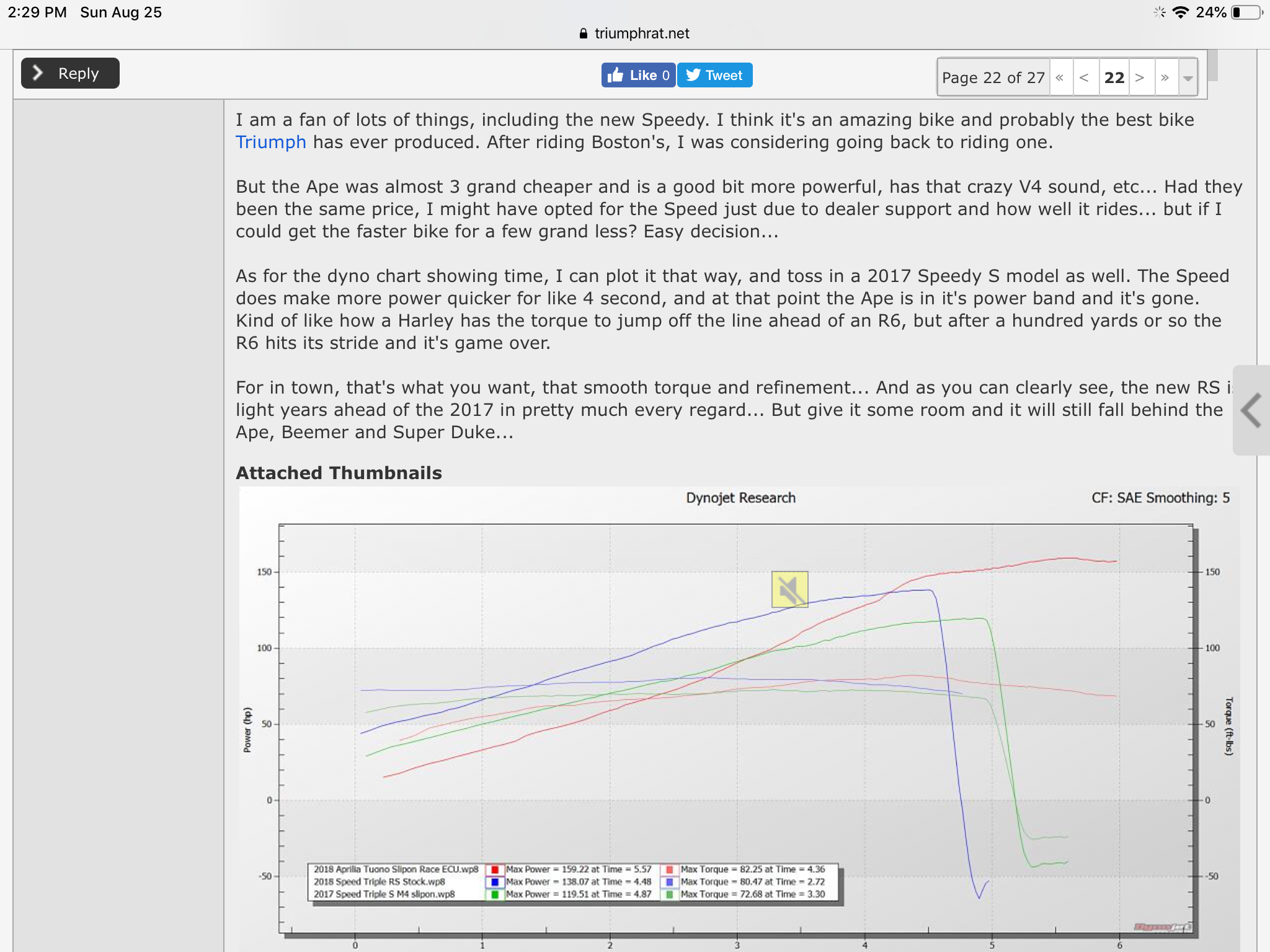Click the 'Dynojet Research' chart title
Screen dimensions: 1270x952
click(x=740, y=498)
